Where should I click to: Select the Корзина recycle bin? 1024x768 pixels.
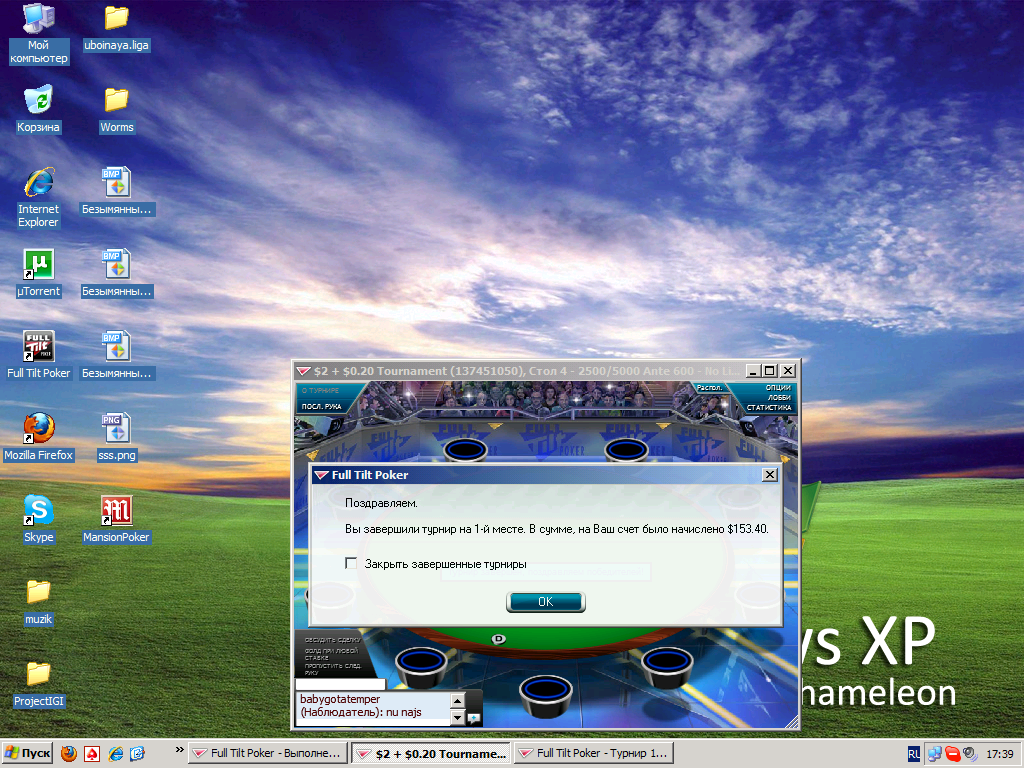(39, 108)
